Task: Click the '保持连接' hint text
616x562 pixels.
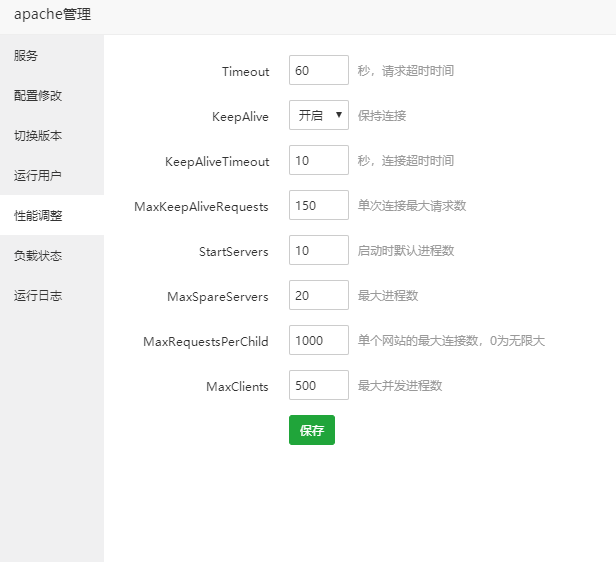Action: [x=382, y=116]
